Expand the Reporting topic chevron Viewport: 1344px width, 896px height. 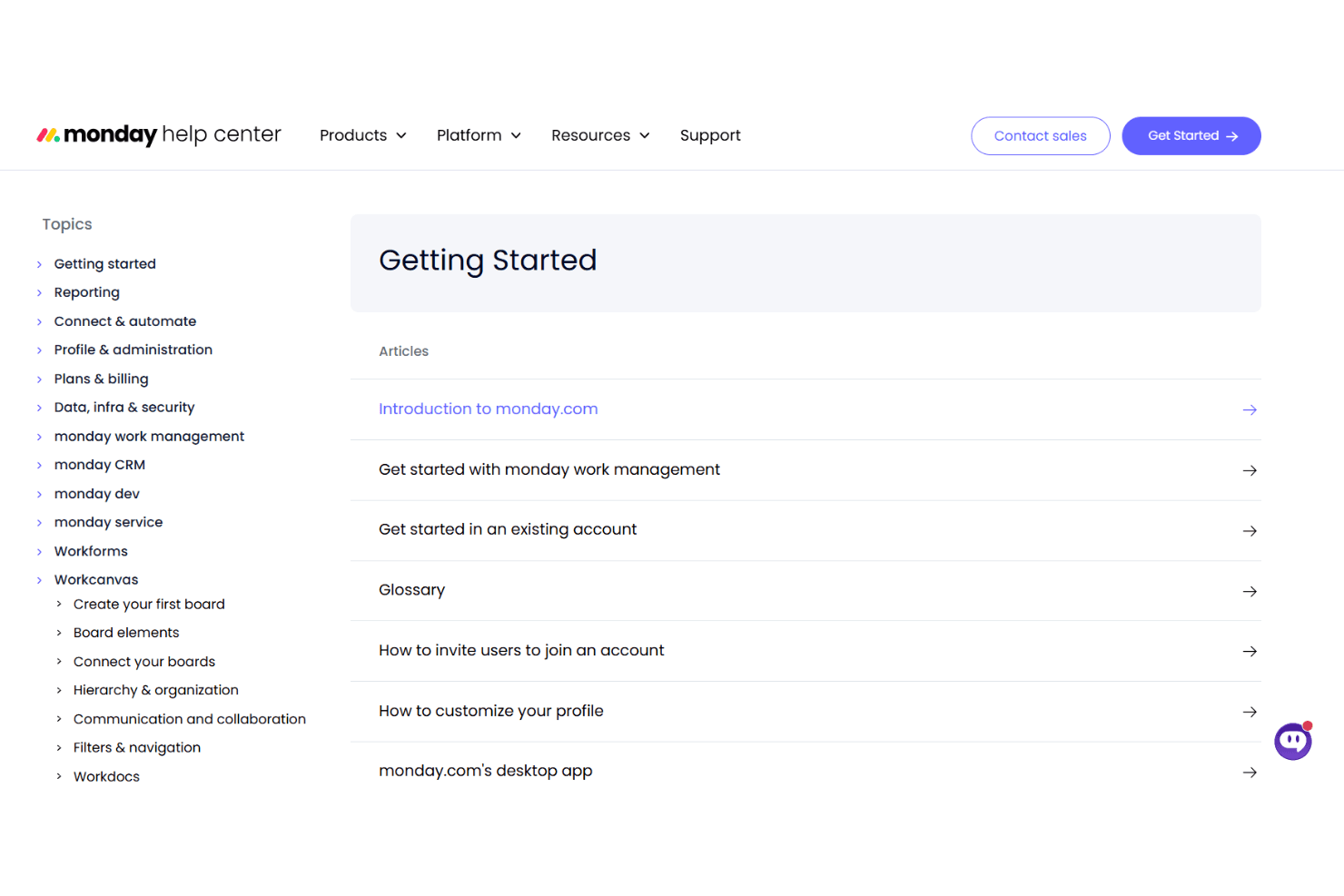39,292
